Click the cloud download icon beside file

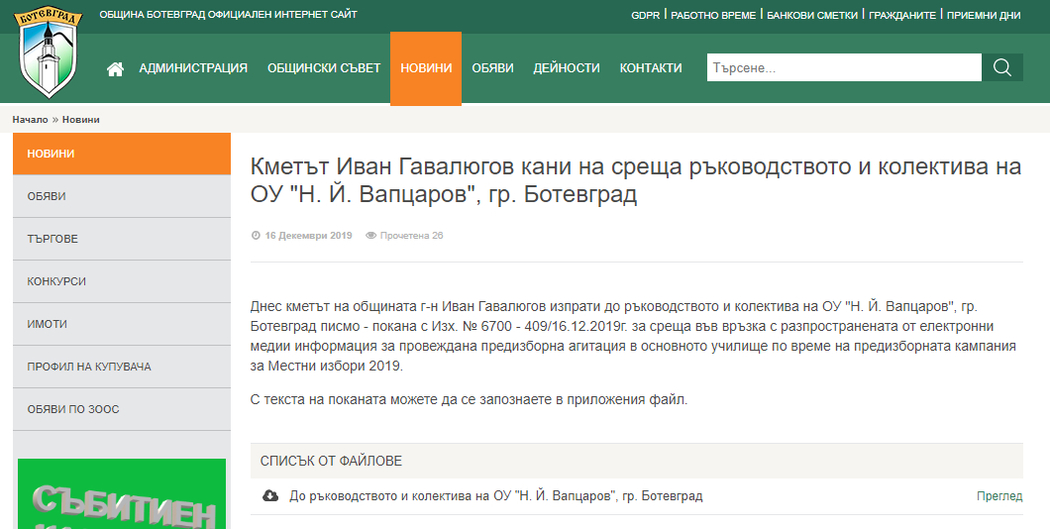click(x=270, y=496)
